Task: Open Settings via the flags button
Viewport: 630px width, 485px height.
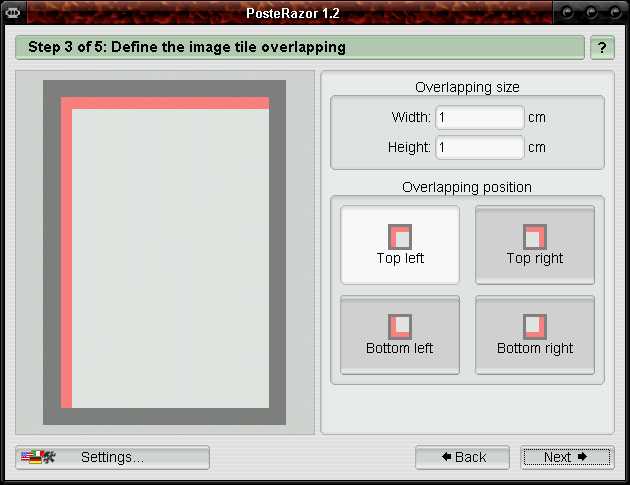Action: [112, 457]
